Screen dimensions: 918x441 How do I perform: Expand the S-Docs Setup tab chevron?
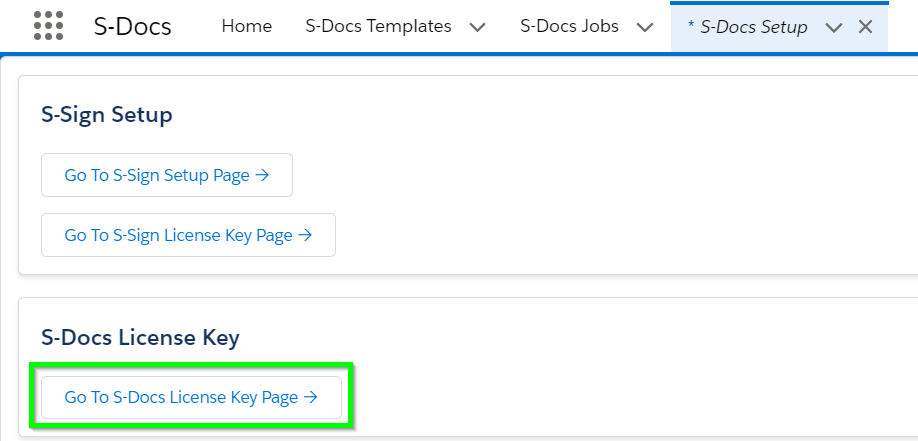click(833, 28)
